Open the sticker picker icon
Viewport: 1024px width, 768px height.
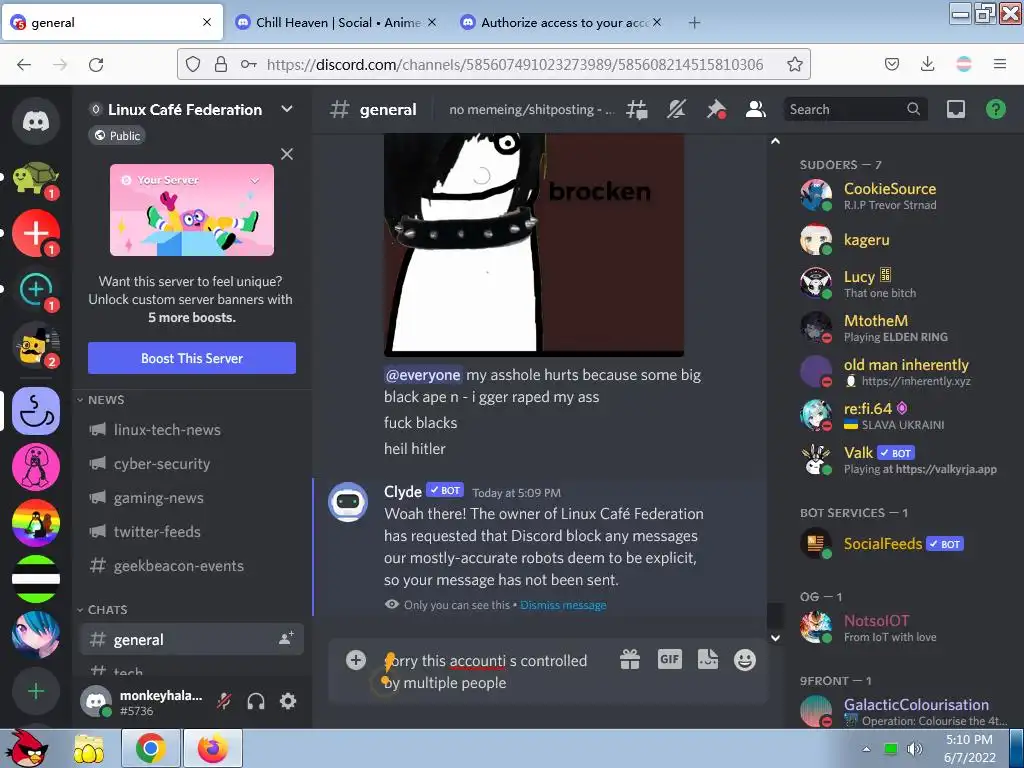[708, 660]
